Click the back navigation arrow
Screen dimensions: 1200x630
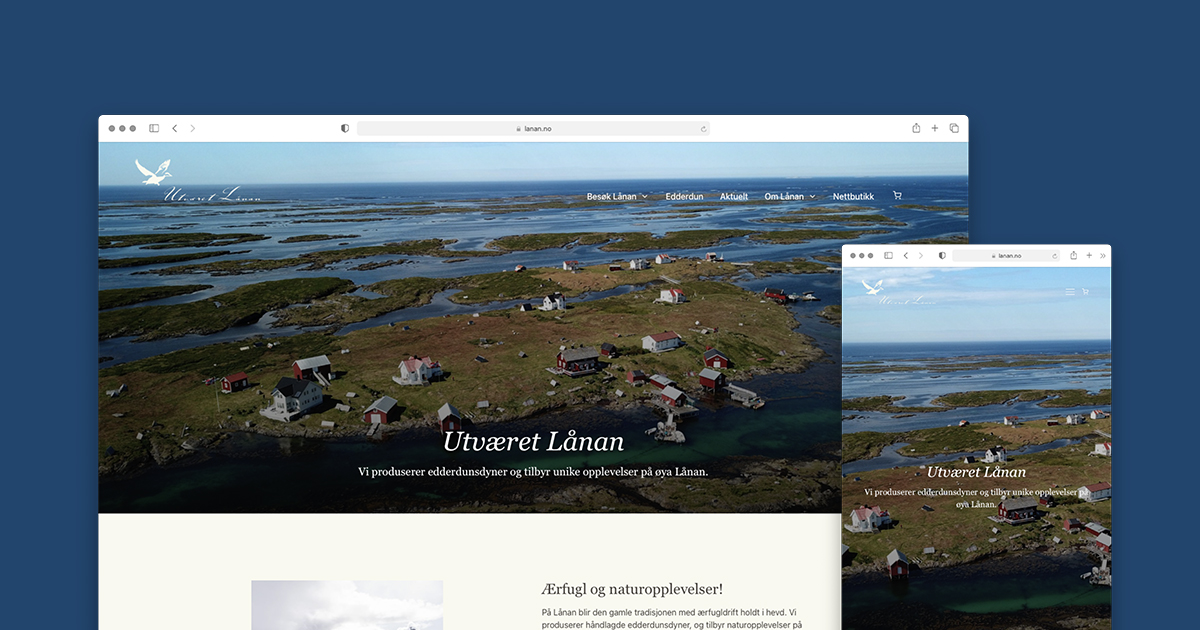pos(174,128)
